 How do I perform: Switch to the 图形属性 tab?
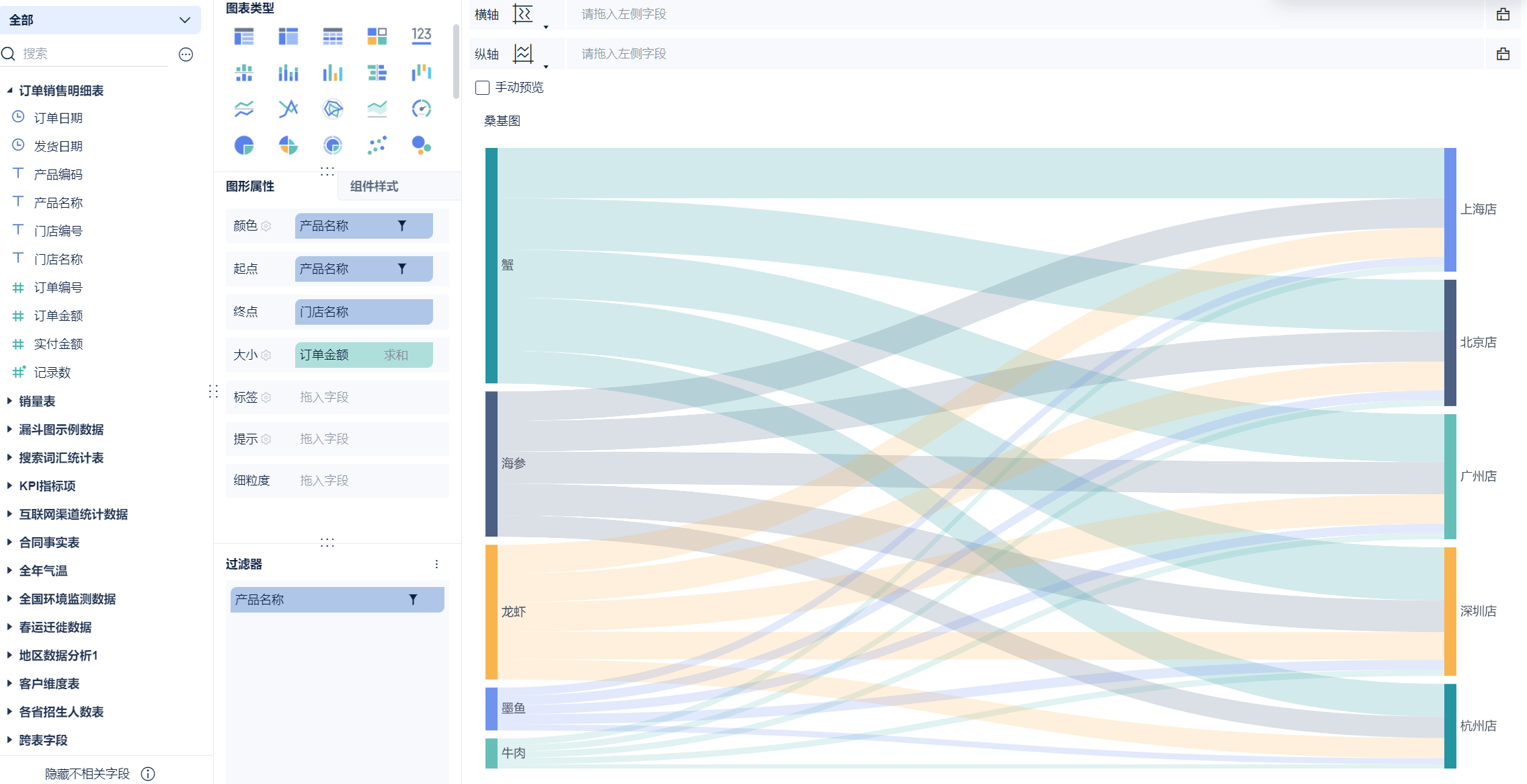[250, 186]
